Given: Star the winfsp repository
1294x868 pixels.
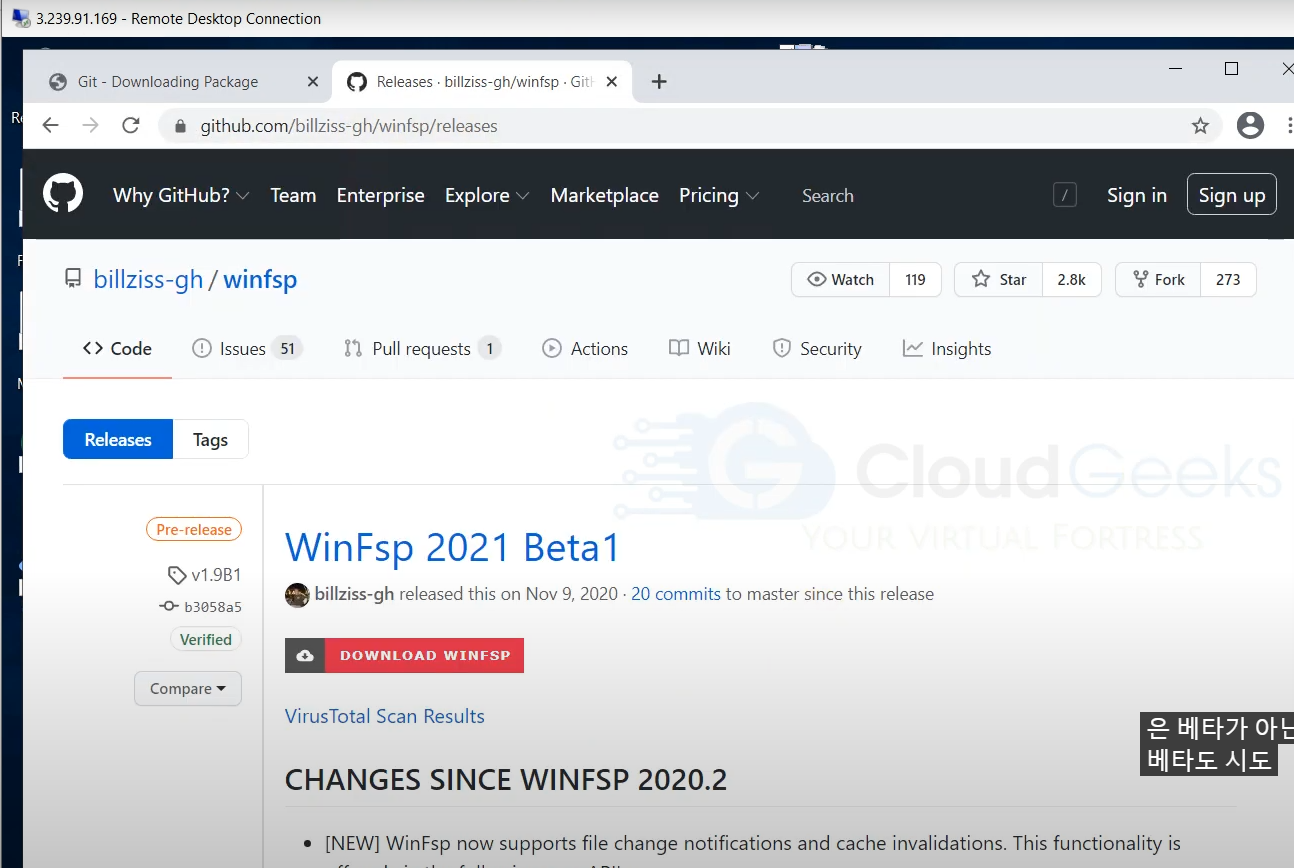Looking at the screenshot, I should [999, 280].
